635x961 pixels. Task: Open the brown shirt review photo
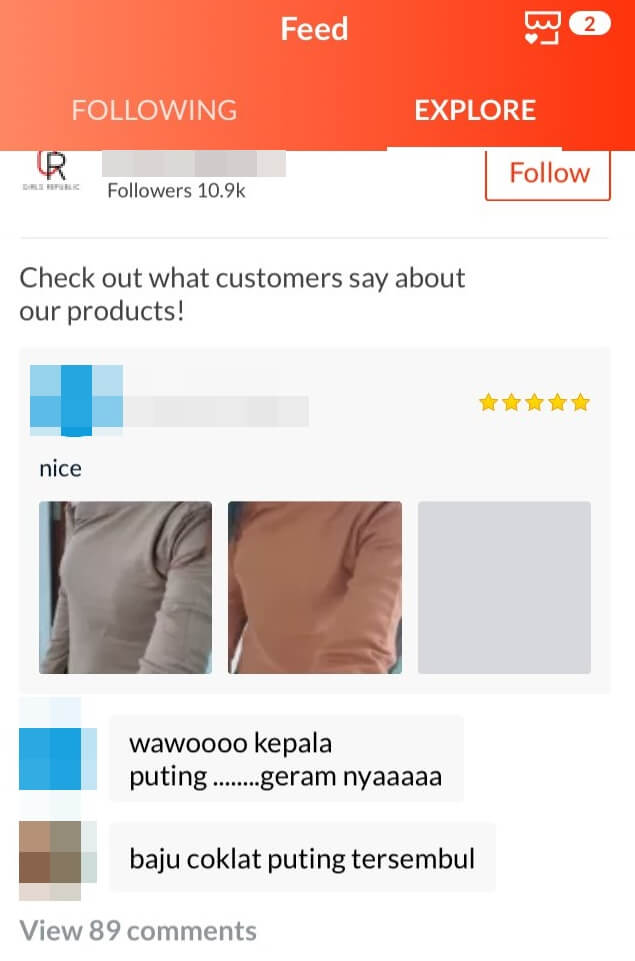(315, 587)
